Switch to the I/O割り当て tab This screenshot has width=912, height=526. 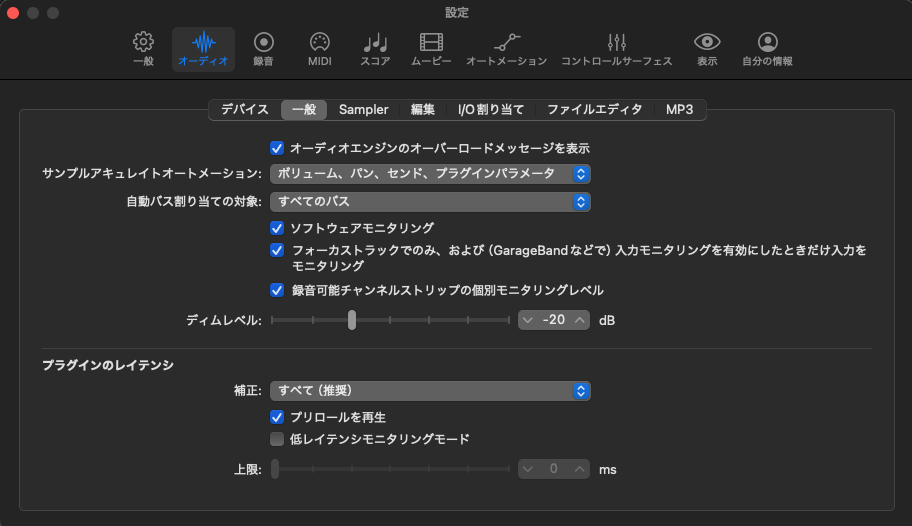click(490, 110)
